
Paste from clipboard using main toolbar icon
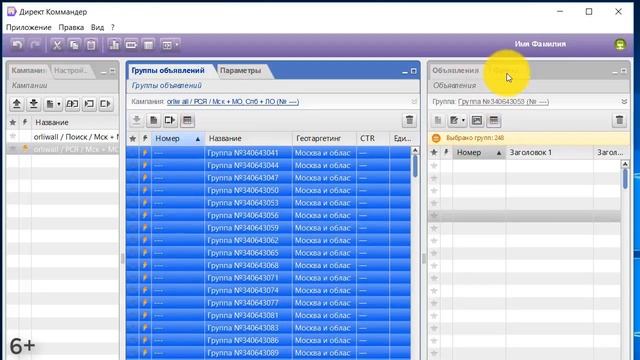coord(91,44)
